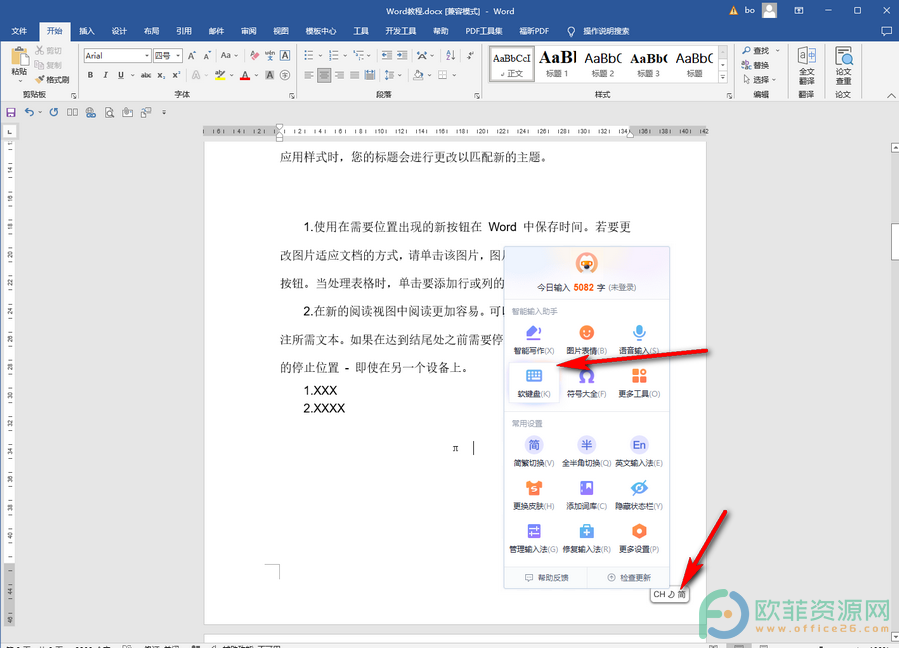Open 添加词库 dictionary tool
This screenshot has height=648, width=899.
click(x=586, y=495)
